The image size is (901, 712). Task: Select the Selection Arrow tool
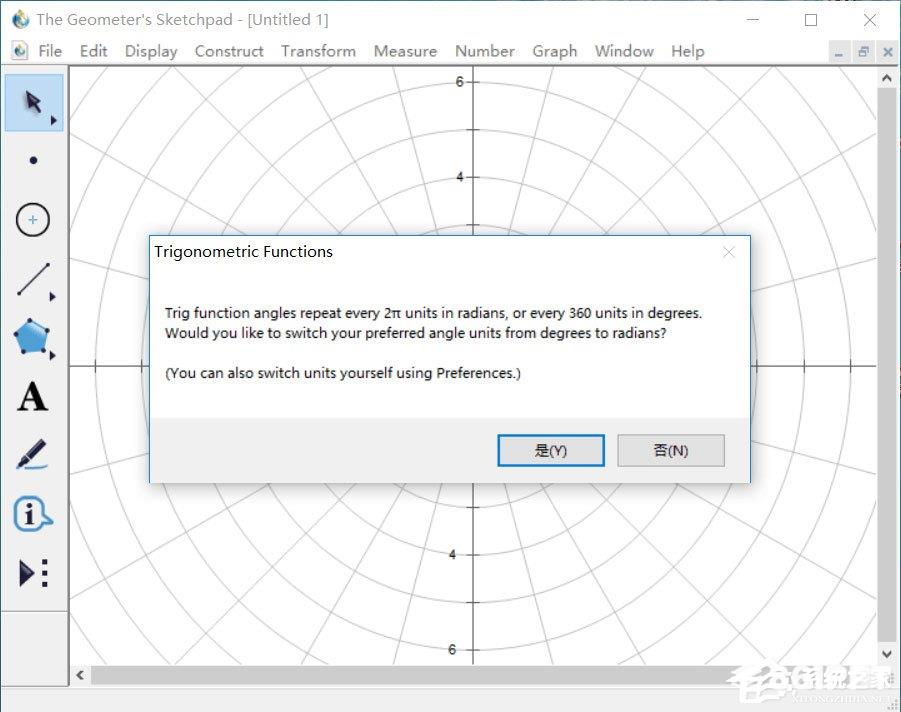click(x=34, y=102)
